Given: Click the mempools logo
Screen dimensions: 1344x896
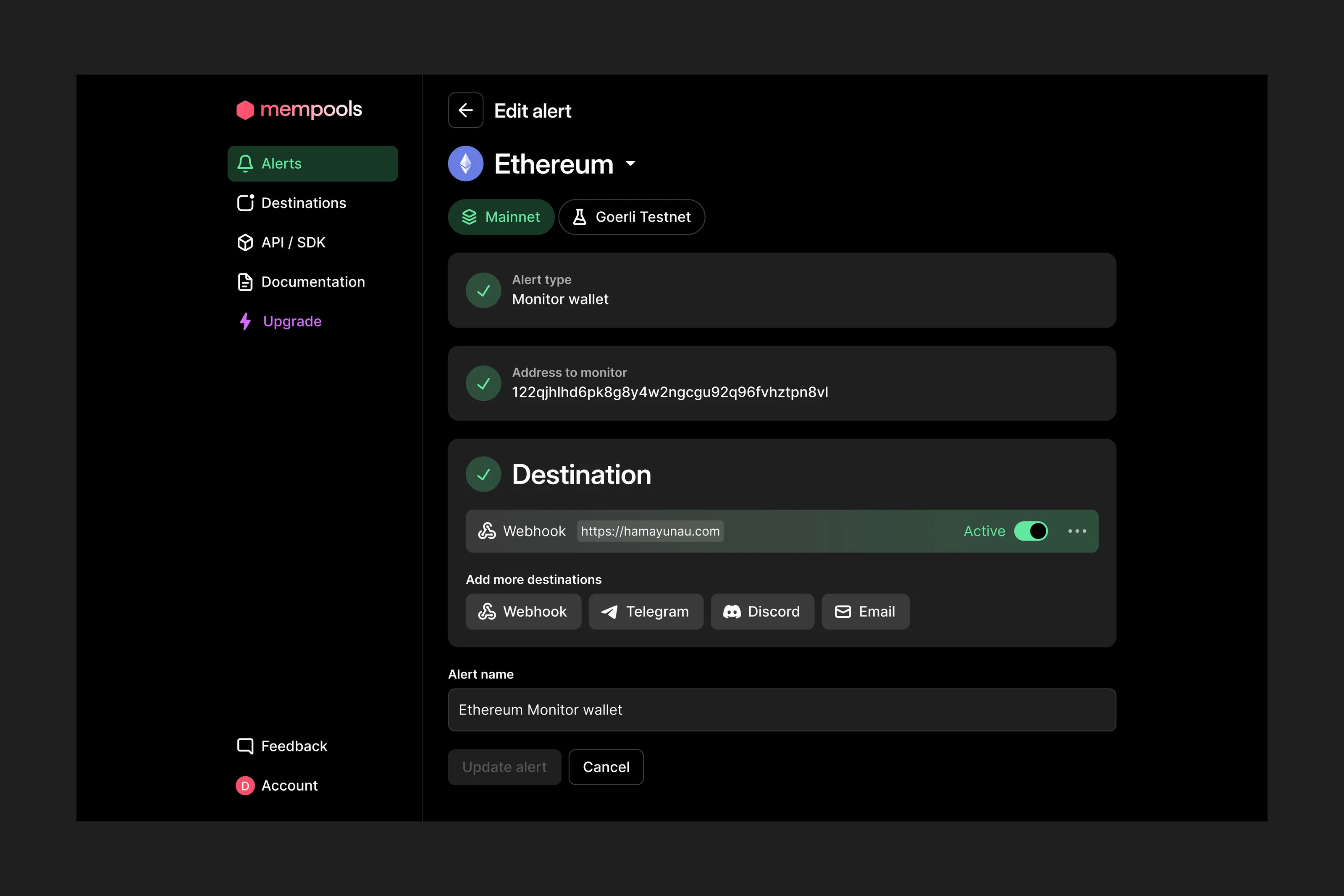Looking at the screenshot, I should pos(299,109).
